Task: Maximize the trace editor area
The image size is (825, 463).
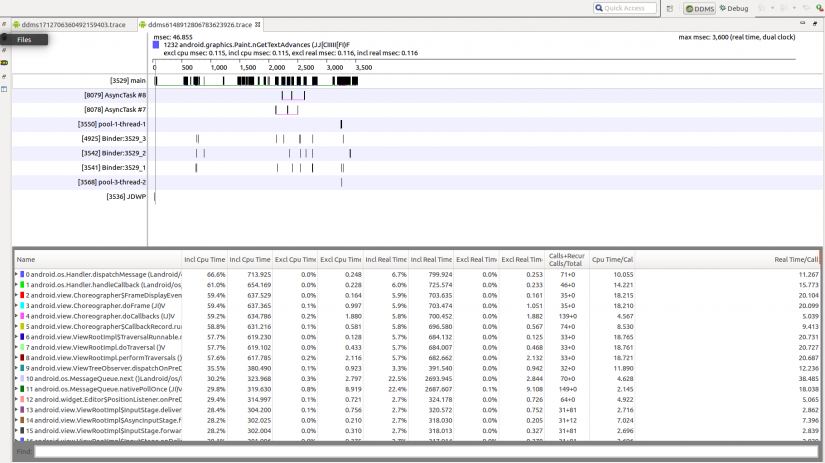Action: 815,23
